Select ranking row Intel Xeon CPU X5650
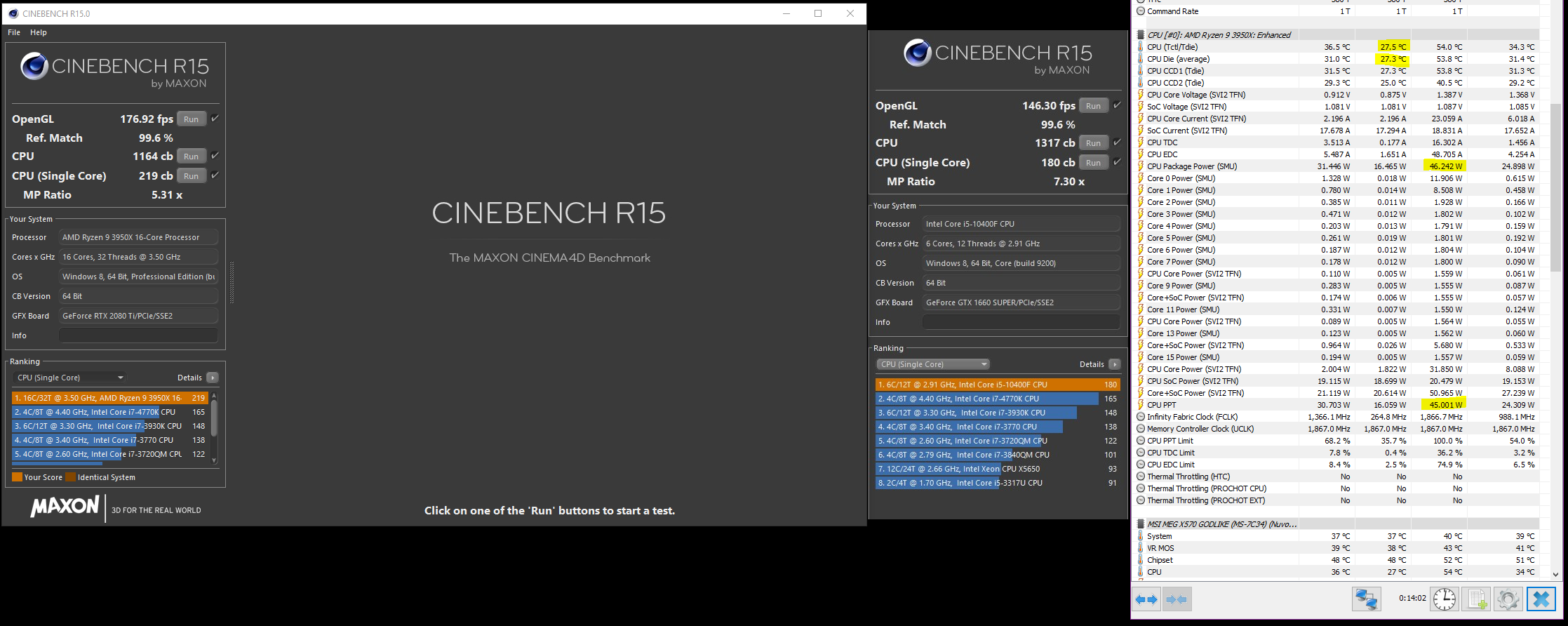Image resolution: width=1568 pixels, height=626 pixels. (x=998, y=469)
